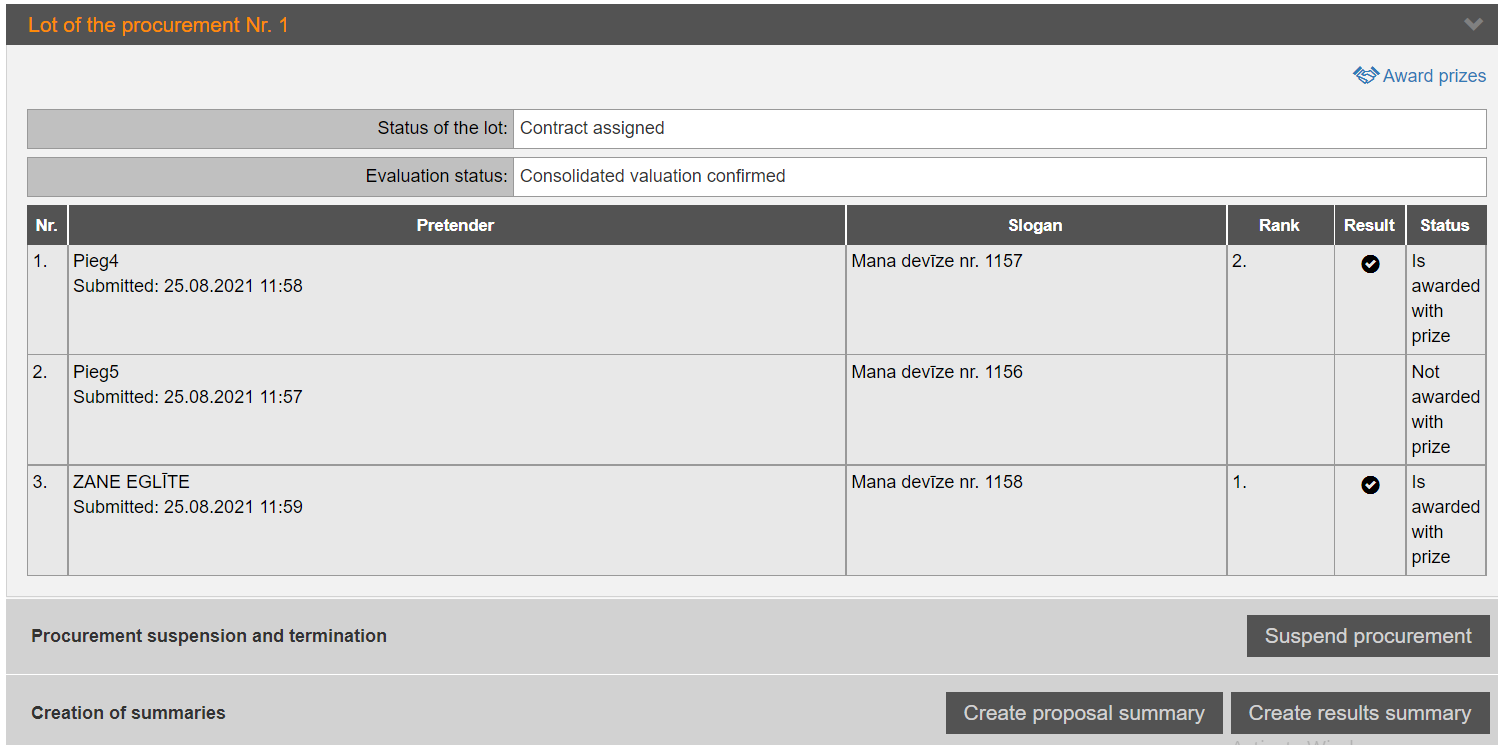Screen dimensions: 1498x745
Task: Collapse the Lot of the procurement chevron
Action: (1473, 25)
